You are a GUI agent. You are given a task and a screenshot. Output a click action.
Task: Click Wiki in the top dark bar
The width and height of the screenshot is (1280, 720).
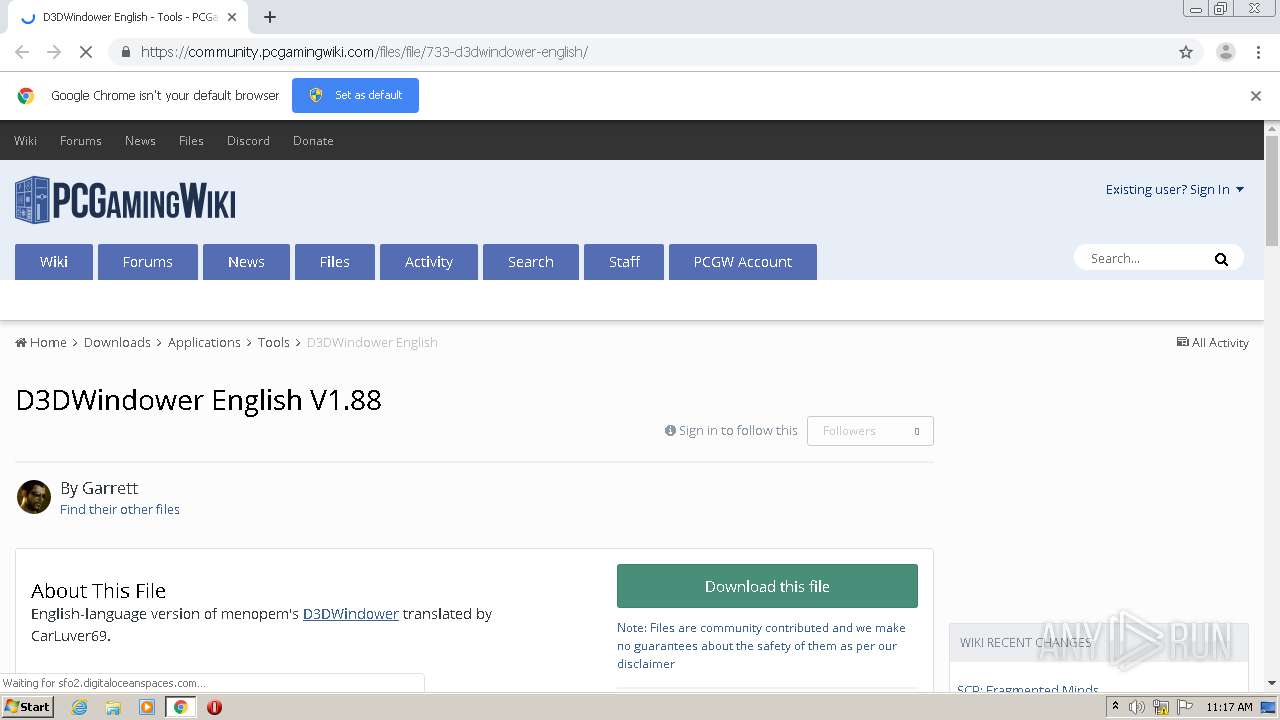[x=25, y=141]
